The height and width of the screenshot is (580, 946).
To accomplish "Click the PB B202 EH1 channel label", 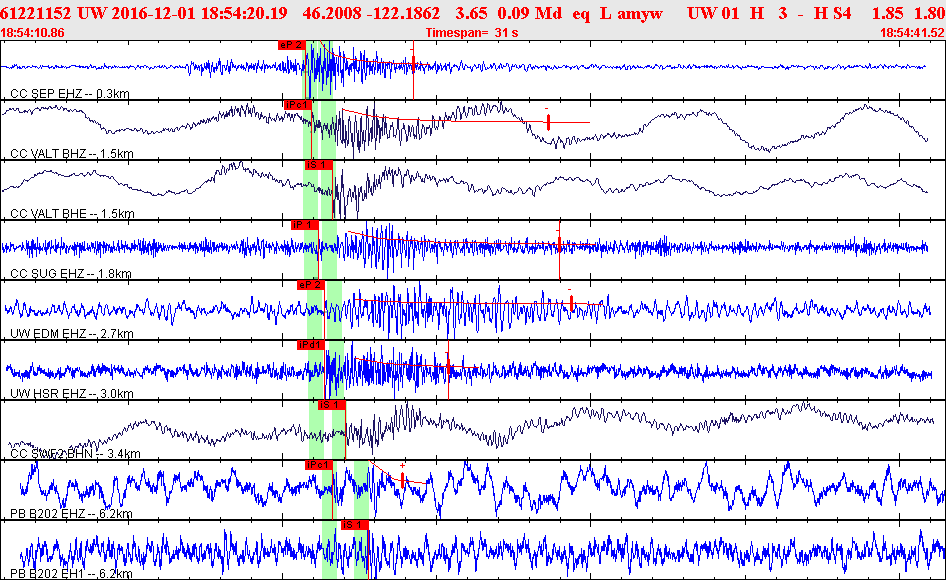I will click(71, 574).
